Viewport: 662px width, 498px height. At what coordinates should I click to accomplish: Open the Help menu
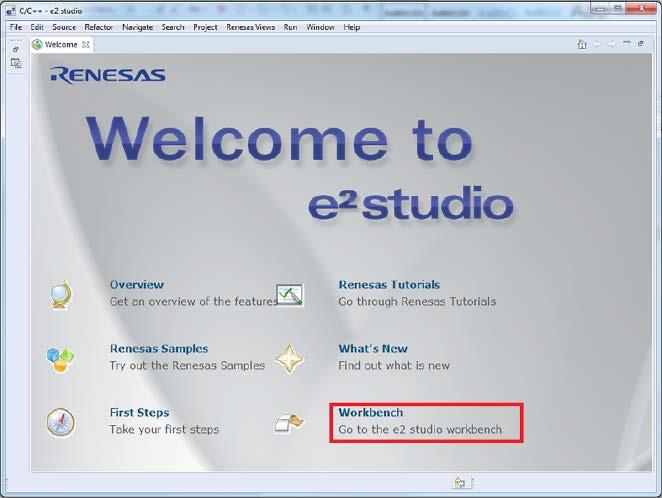[x=351, y=27]
